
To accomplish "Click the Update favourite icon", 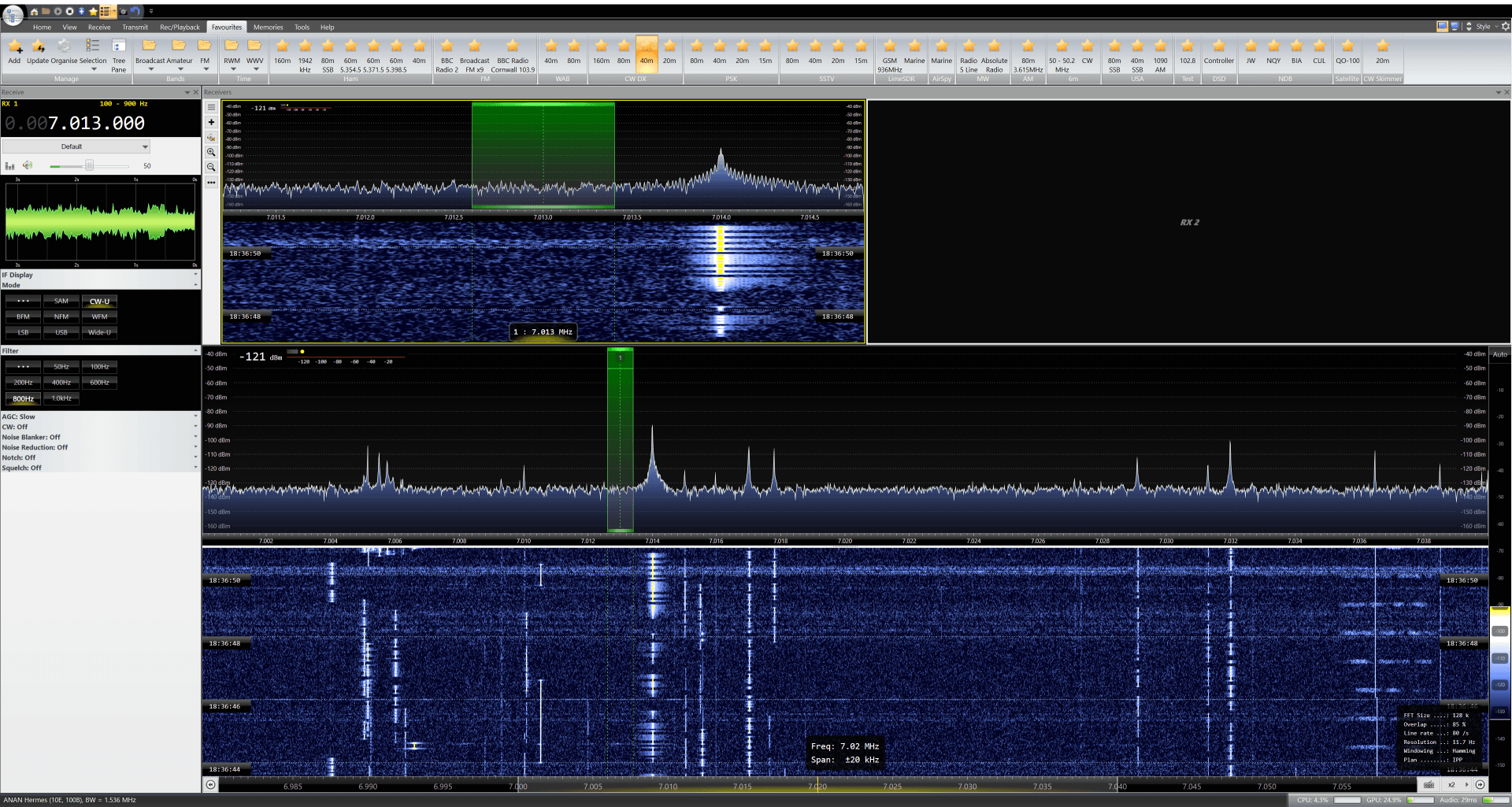I will coord(37,49).
